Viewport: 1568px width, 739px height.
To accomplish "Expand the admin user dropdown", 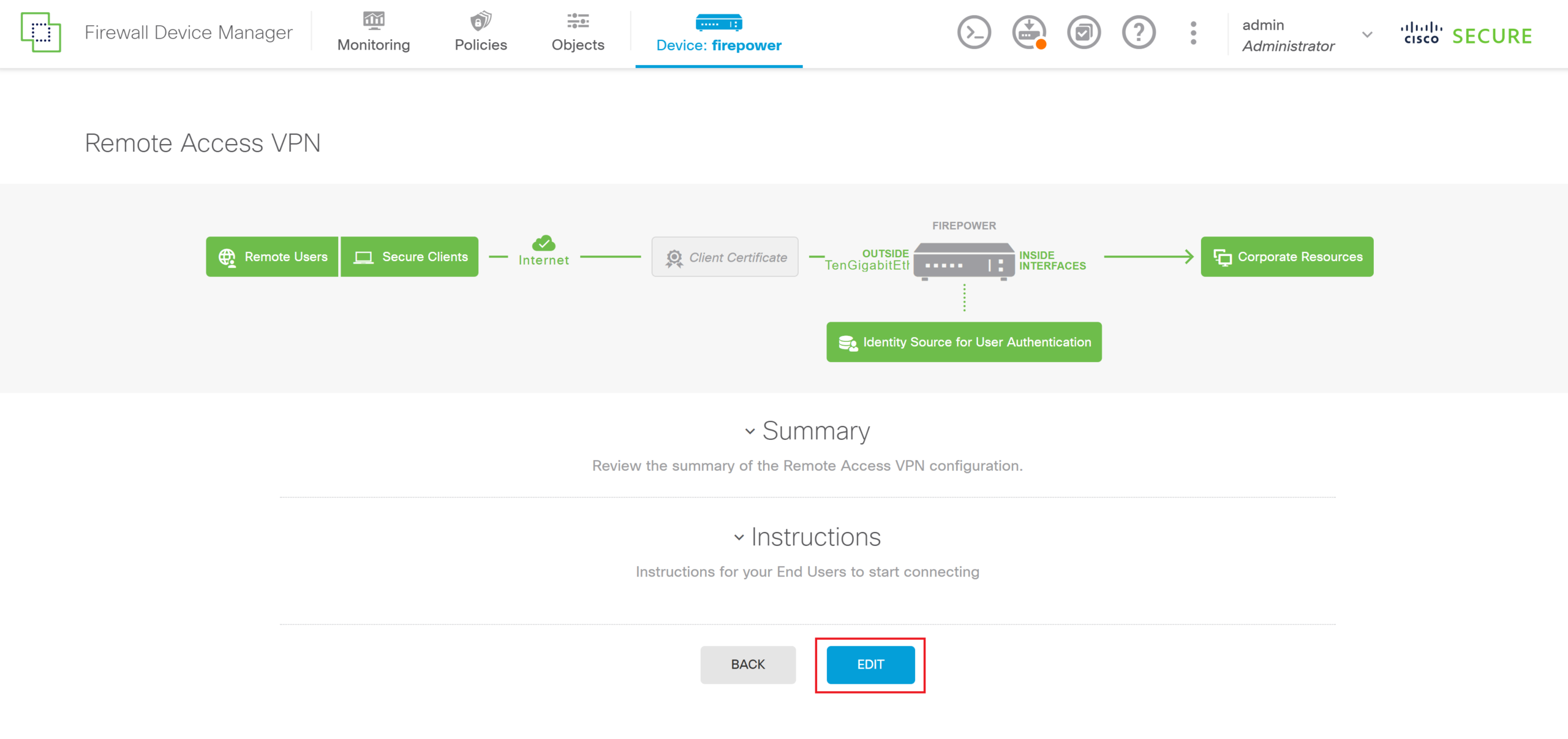I will click(1367, 35).
